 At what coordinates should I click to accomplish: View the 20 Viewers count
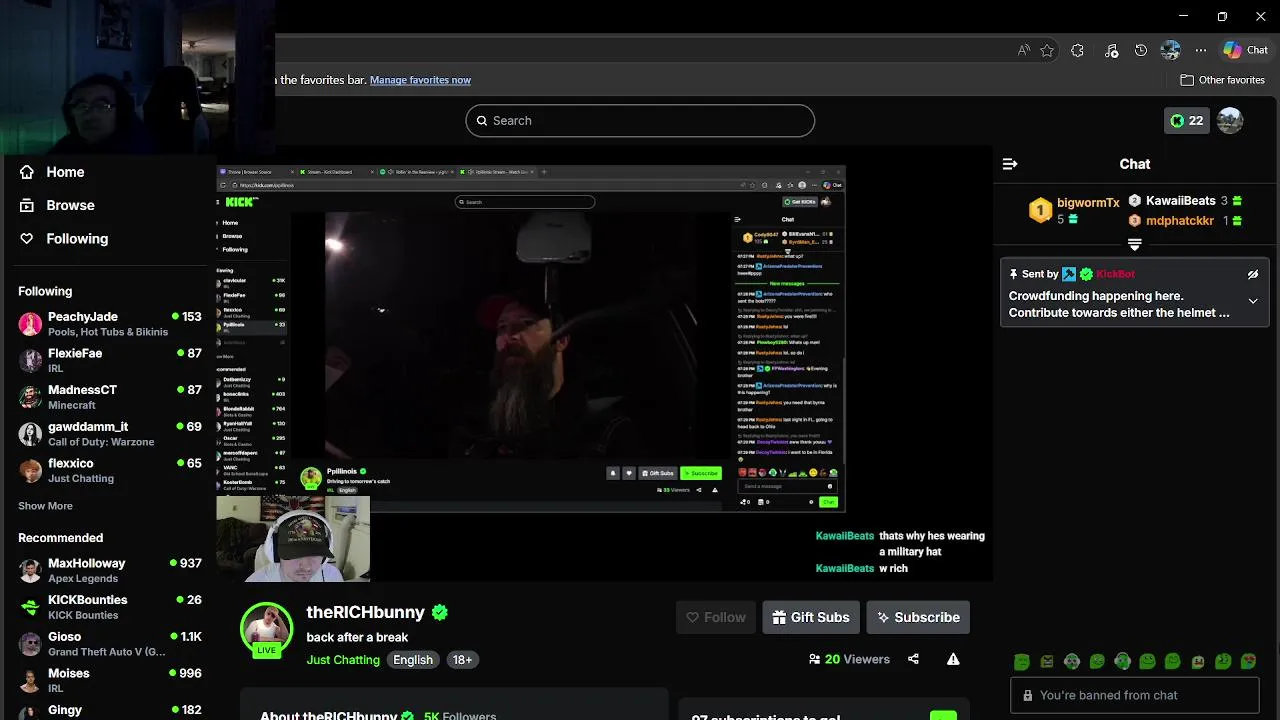pyautogui.click(x=849, y=659)
